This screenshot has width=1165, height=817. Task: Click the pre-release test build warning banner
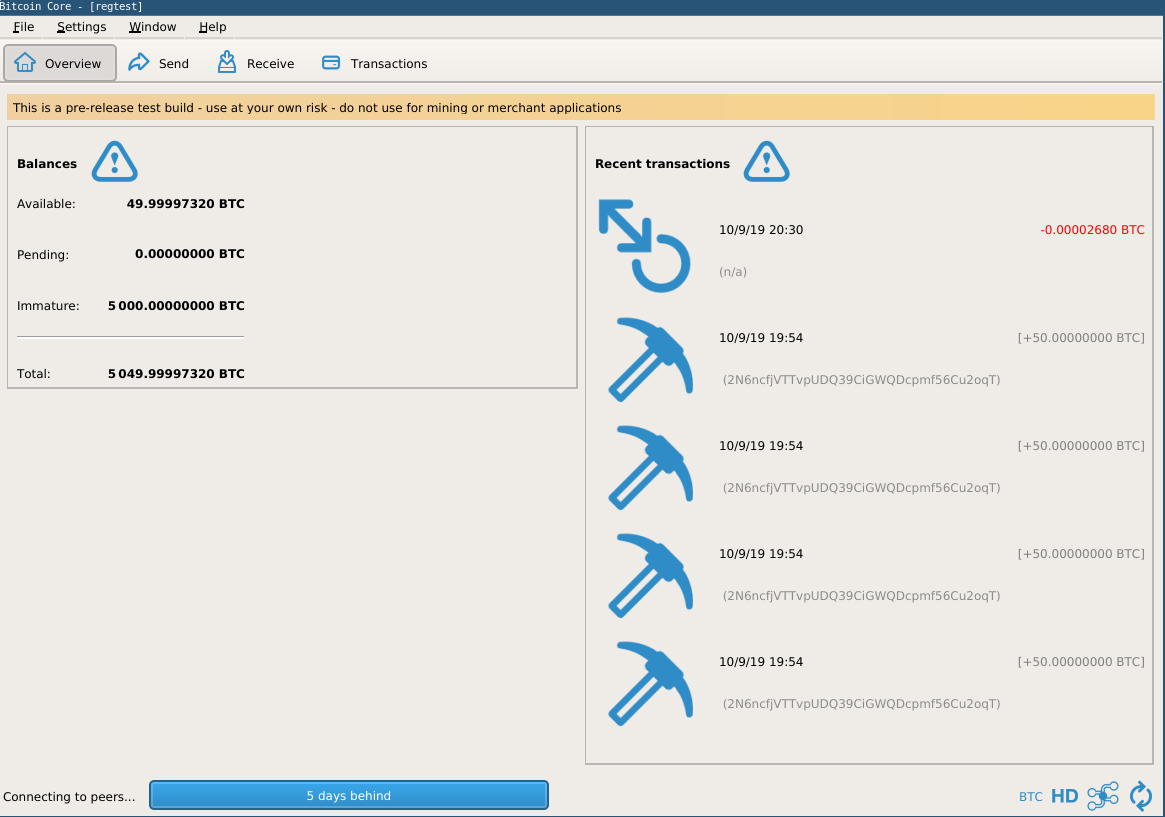(x=581, y=108)
